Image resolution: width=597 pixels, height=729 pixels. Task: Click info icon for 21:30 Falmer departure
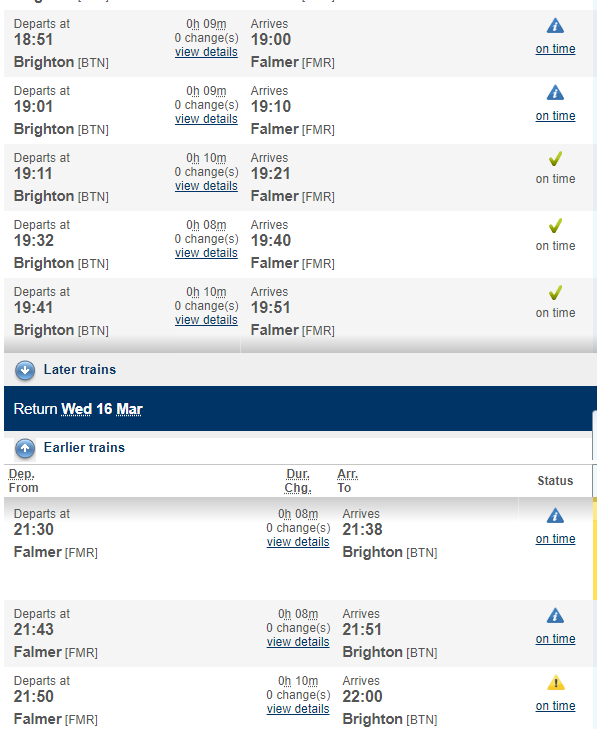coord(555,516)
